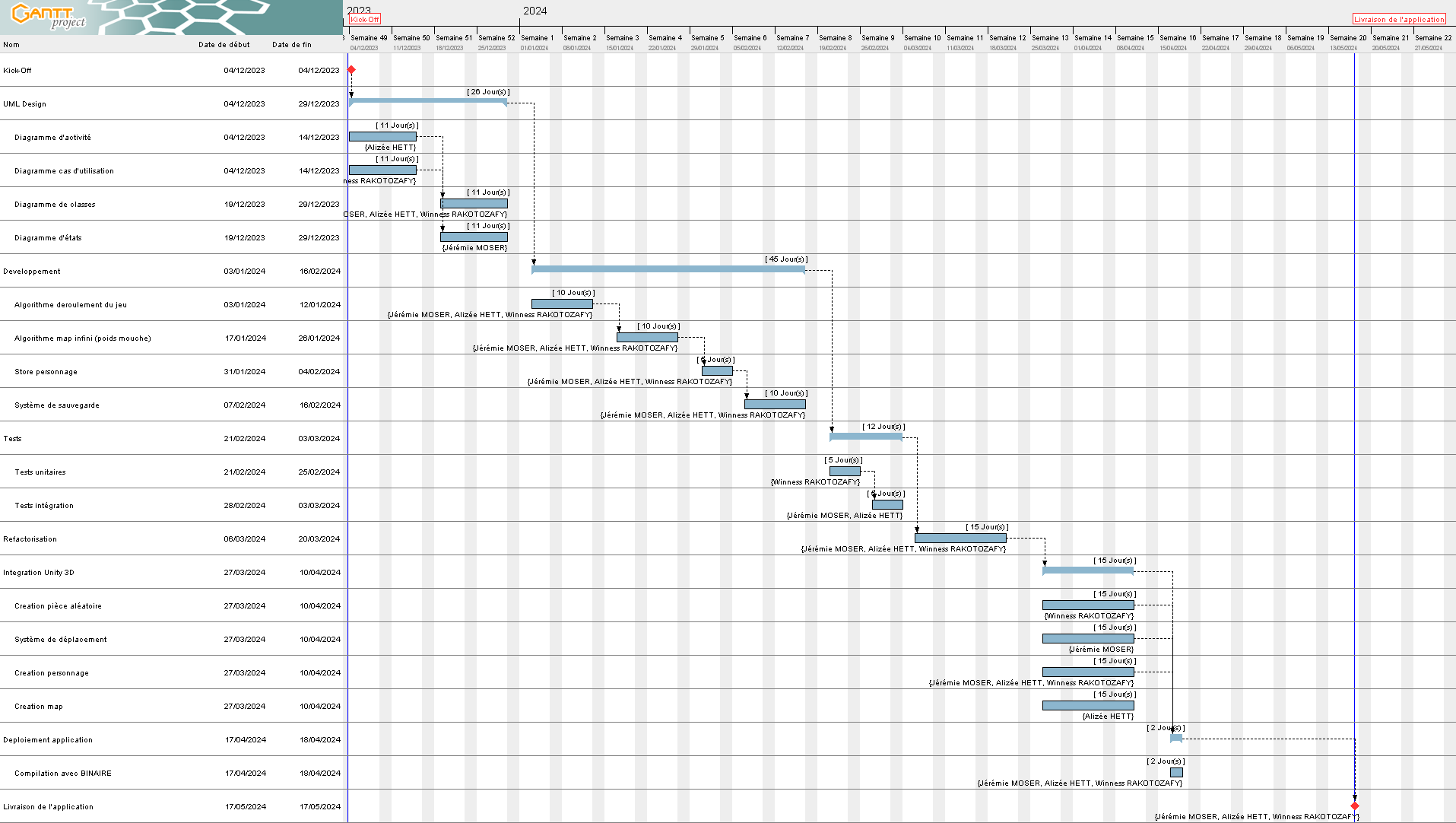Click Refactorisation end date 20/03/2024
The width and height of the screenshot is (1456, 823).
(x=319, y=539)
